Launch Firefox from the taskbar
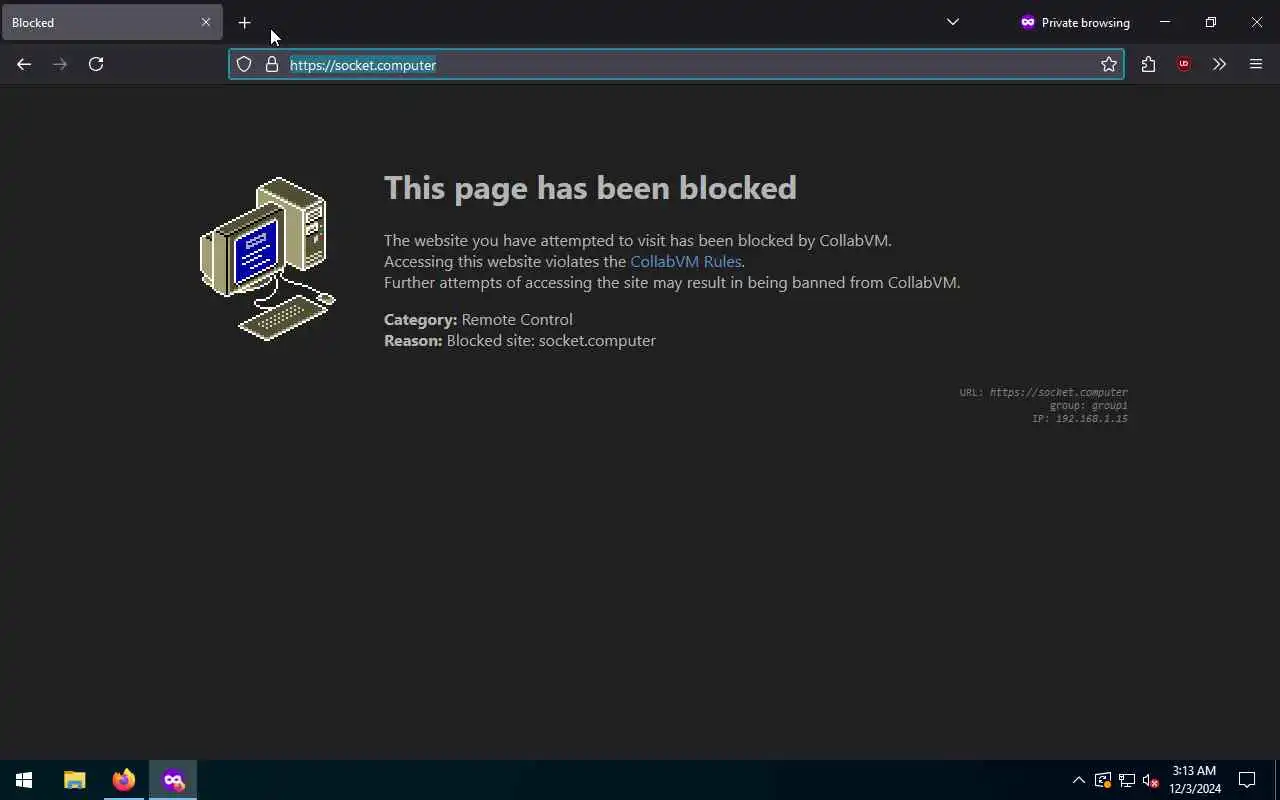The image size is (1280, 800). click(x=124, y=780)
